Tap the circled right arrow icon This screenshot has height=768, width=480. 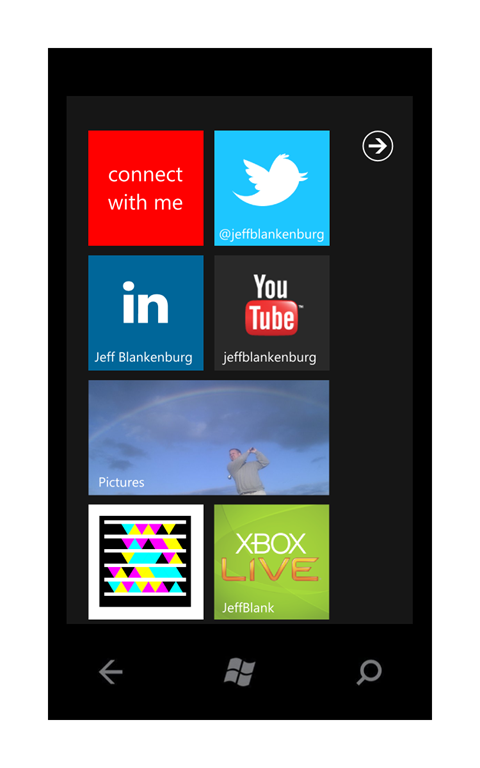click(x=377, y=146)
